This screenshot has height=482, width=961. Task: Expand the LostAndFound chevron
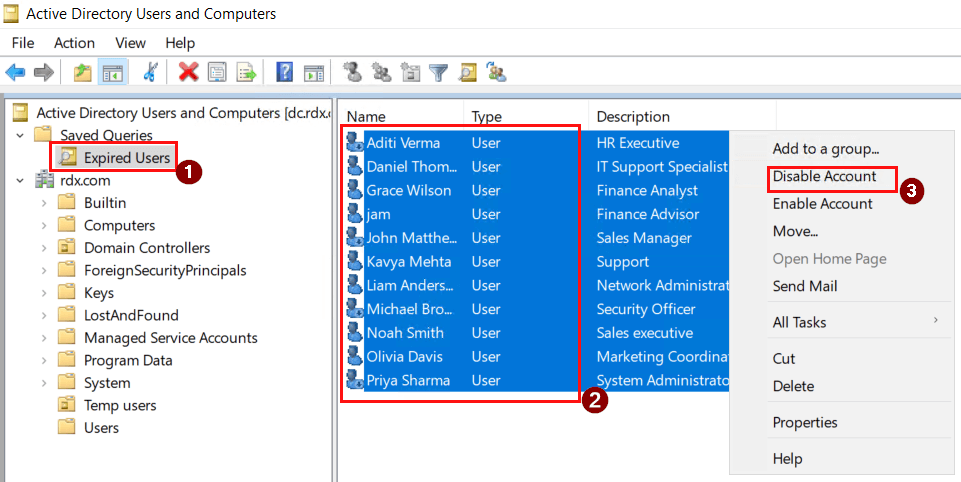[x=44, y=315]
